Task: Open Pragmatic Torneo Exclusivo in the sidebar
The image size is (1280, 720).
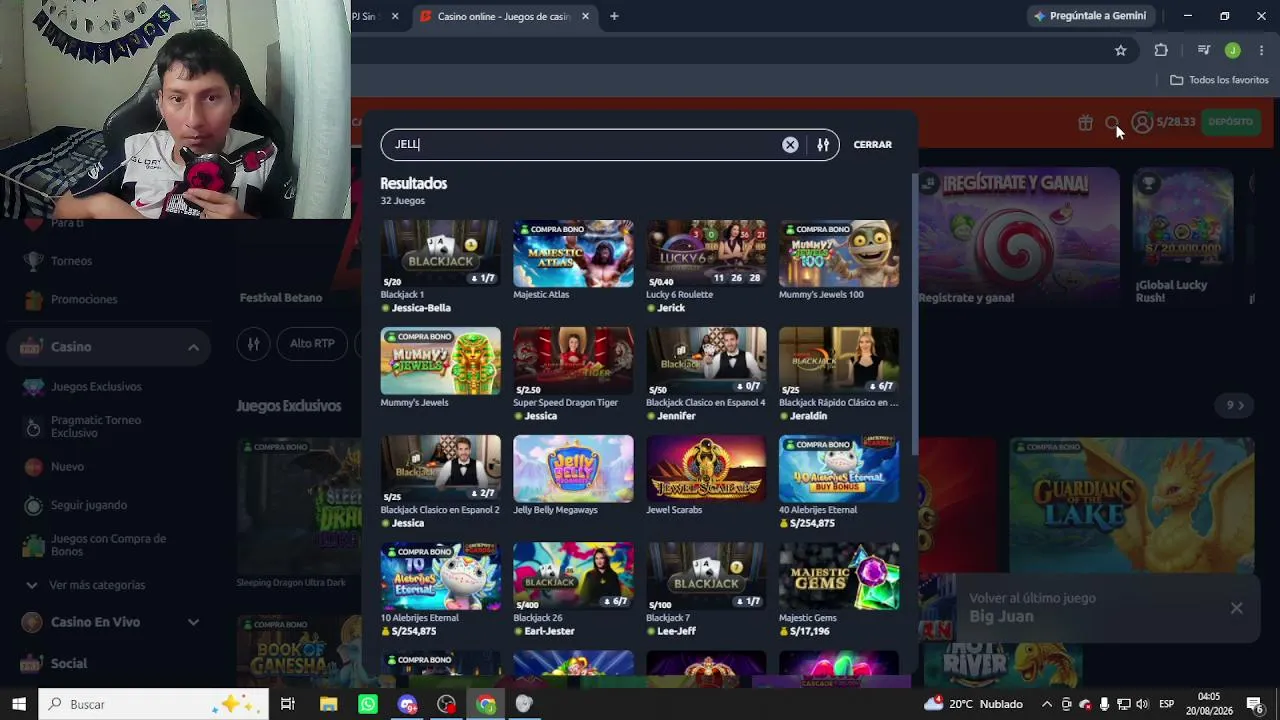Action: tap(96, 427)
